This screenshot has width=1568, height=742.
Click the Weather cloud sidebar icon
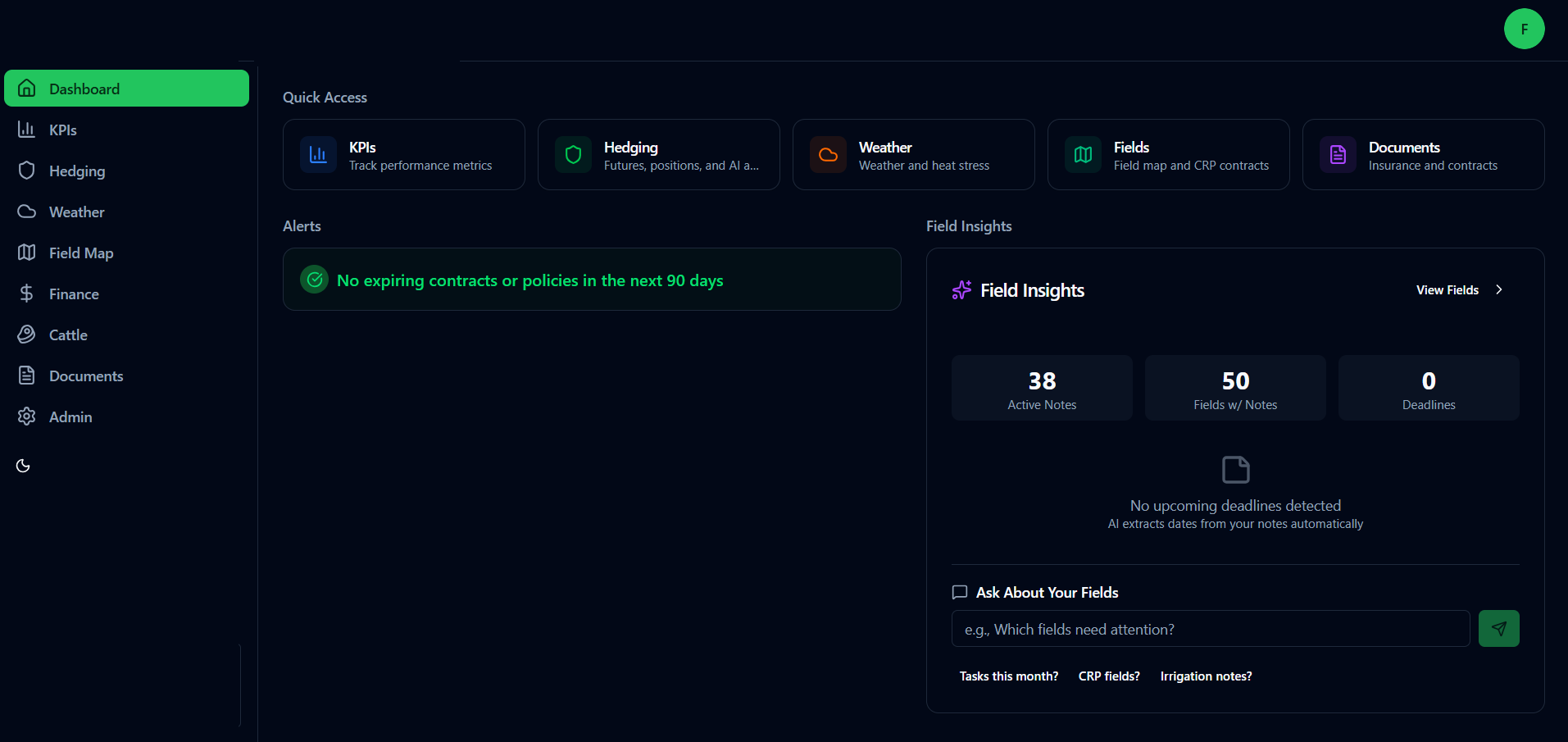[x=27, y=212]
